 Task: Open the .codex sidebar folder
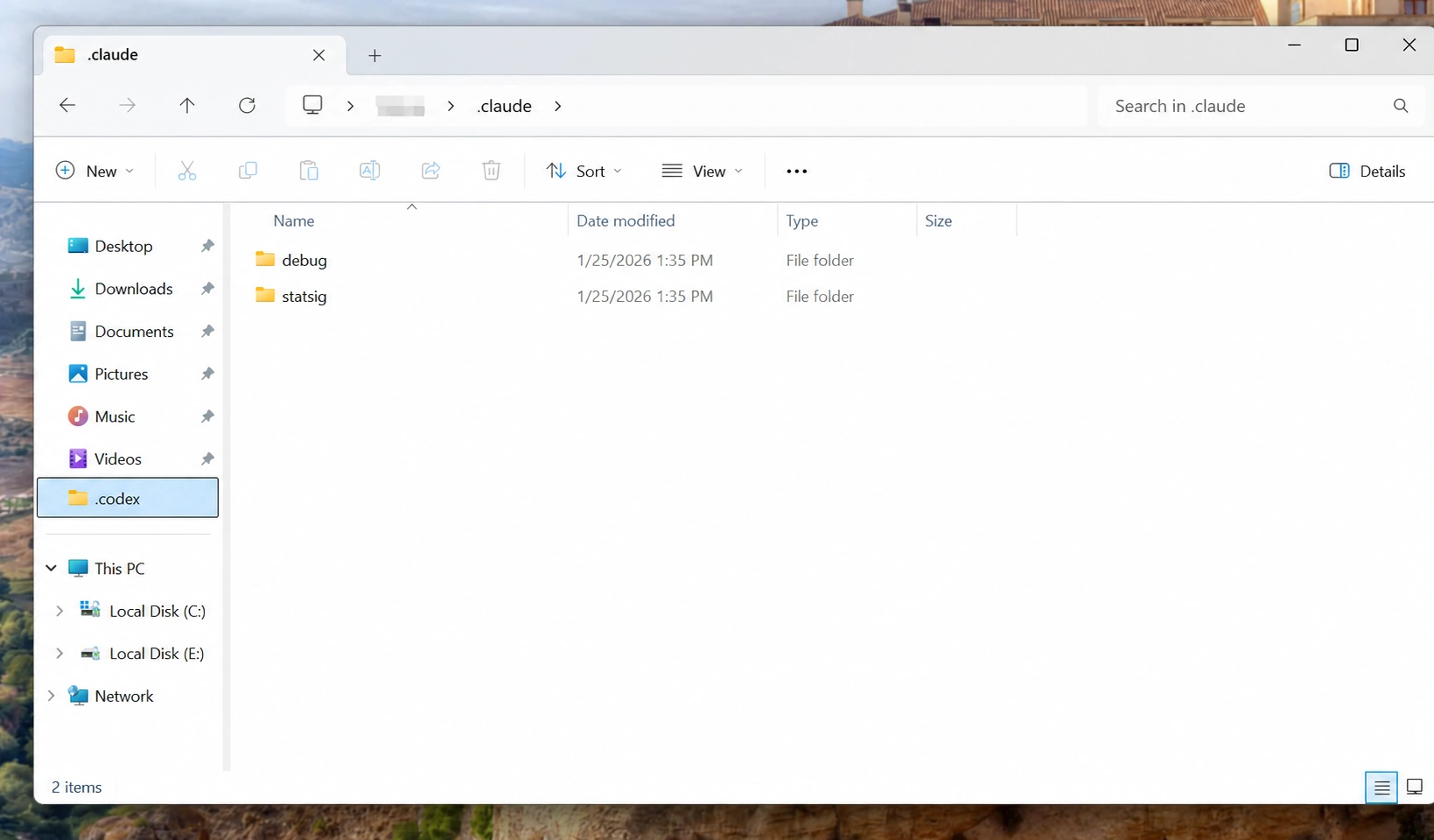[x=128, y=498]
